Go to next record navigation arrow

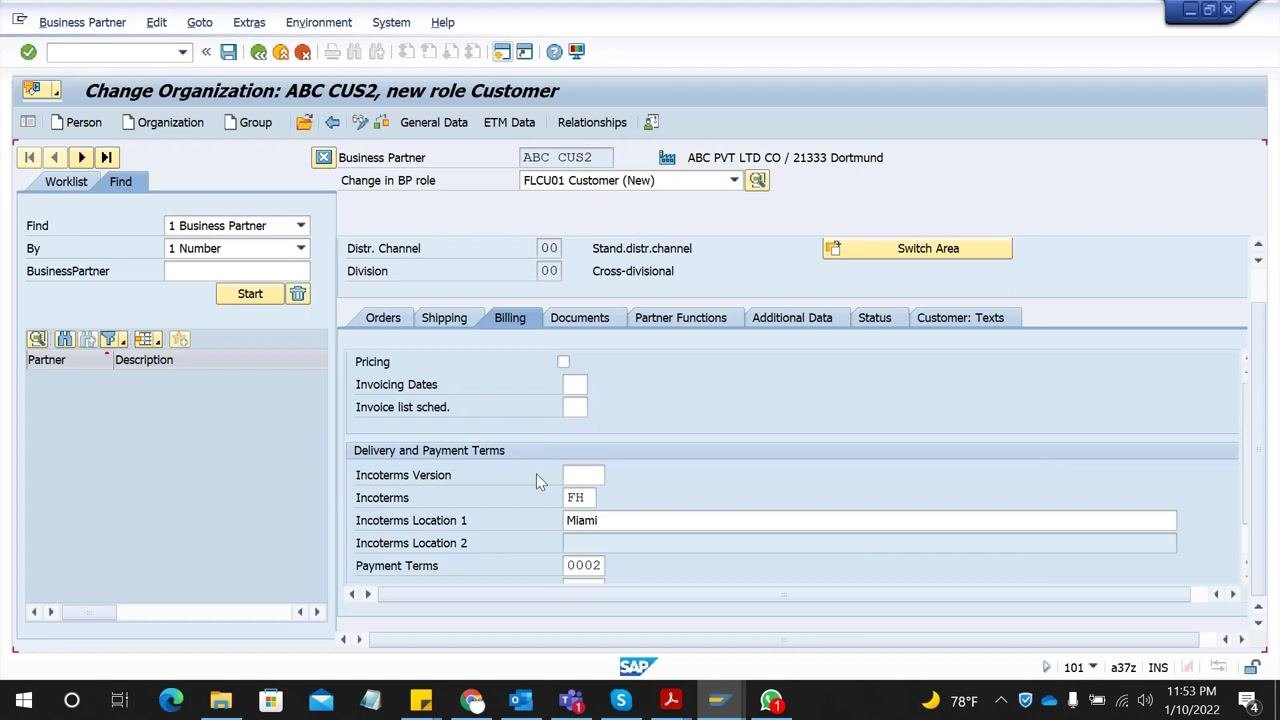pyautogui.click(x=81, y=157)
